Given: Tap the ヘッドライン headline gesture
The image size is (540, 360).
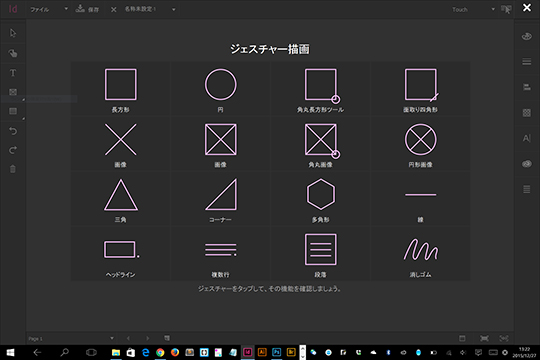Looking at the screenshot, I should [x=121, y=254].
